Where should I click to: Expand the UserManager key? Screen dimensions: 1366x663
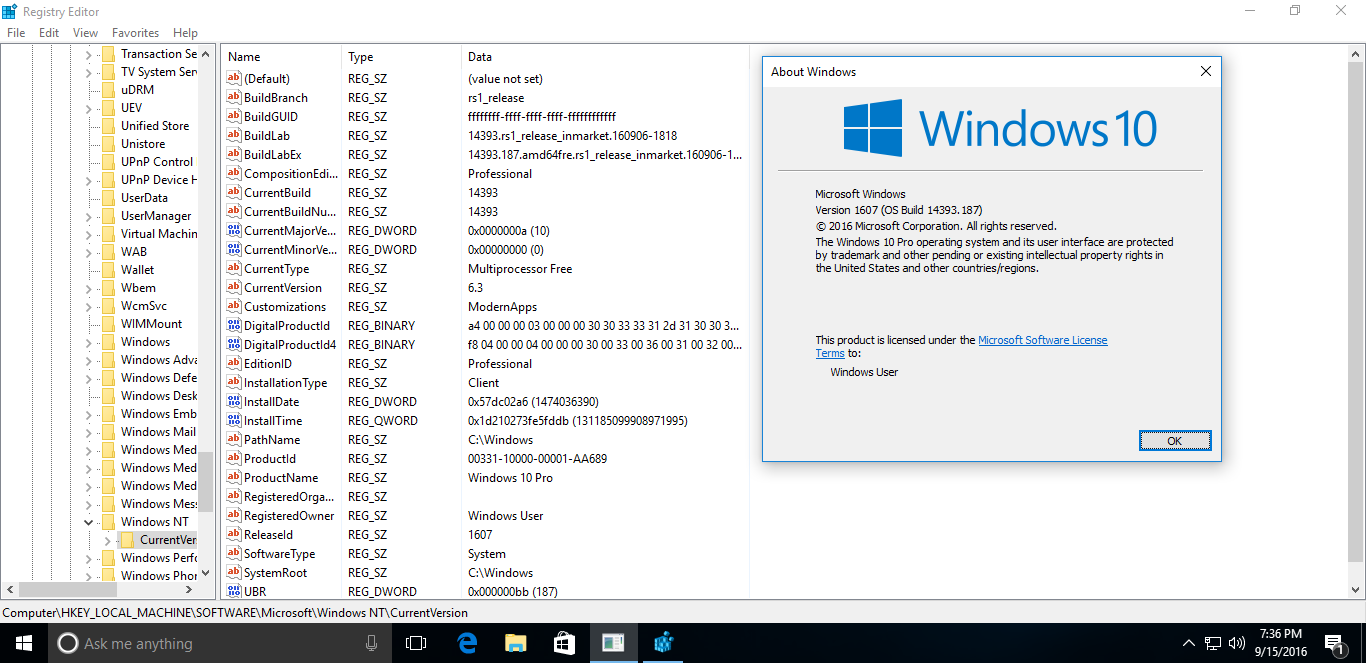point(88,216)
